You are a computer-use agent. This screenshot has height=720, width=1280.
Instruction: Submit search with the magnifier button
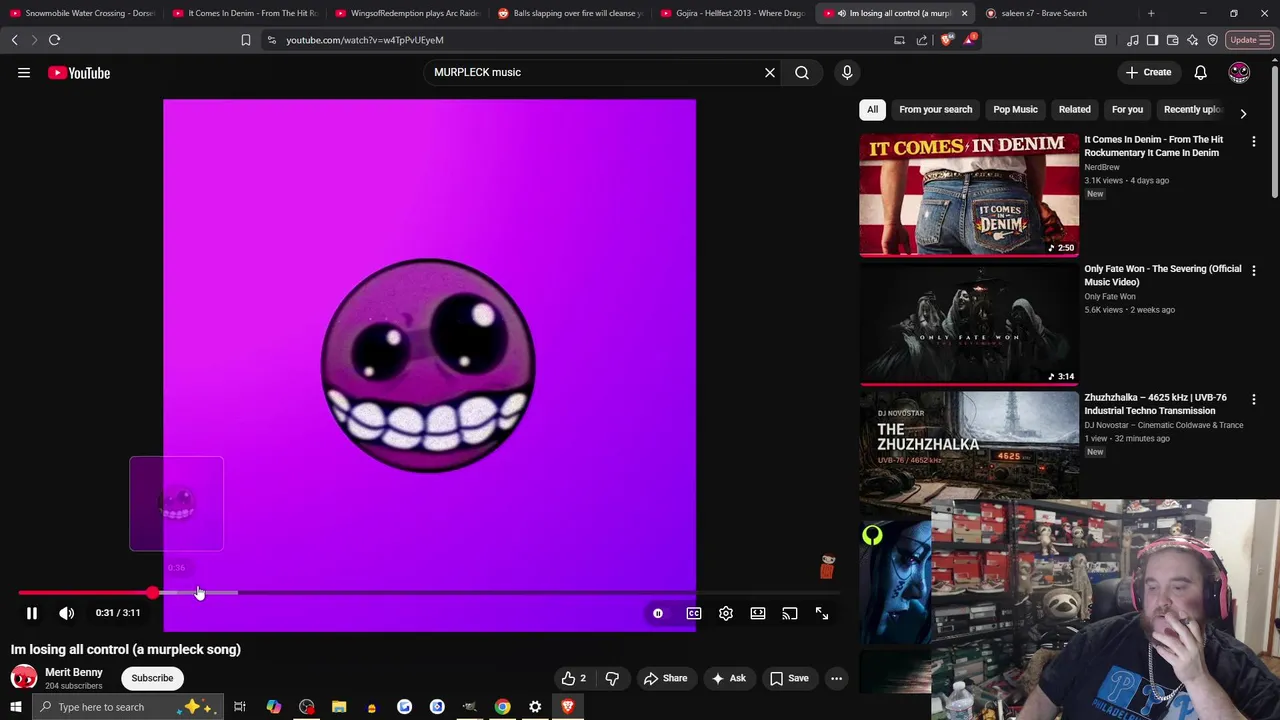tap(802, 72)
